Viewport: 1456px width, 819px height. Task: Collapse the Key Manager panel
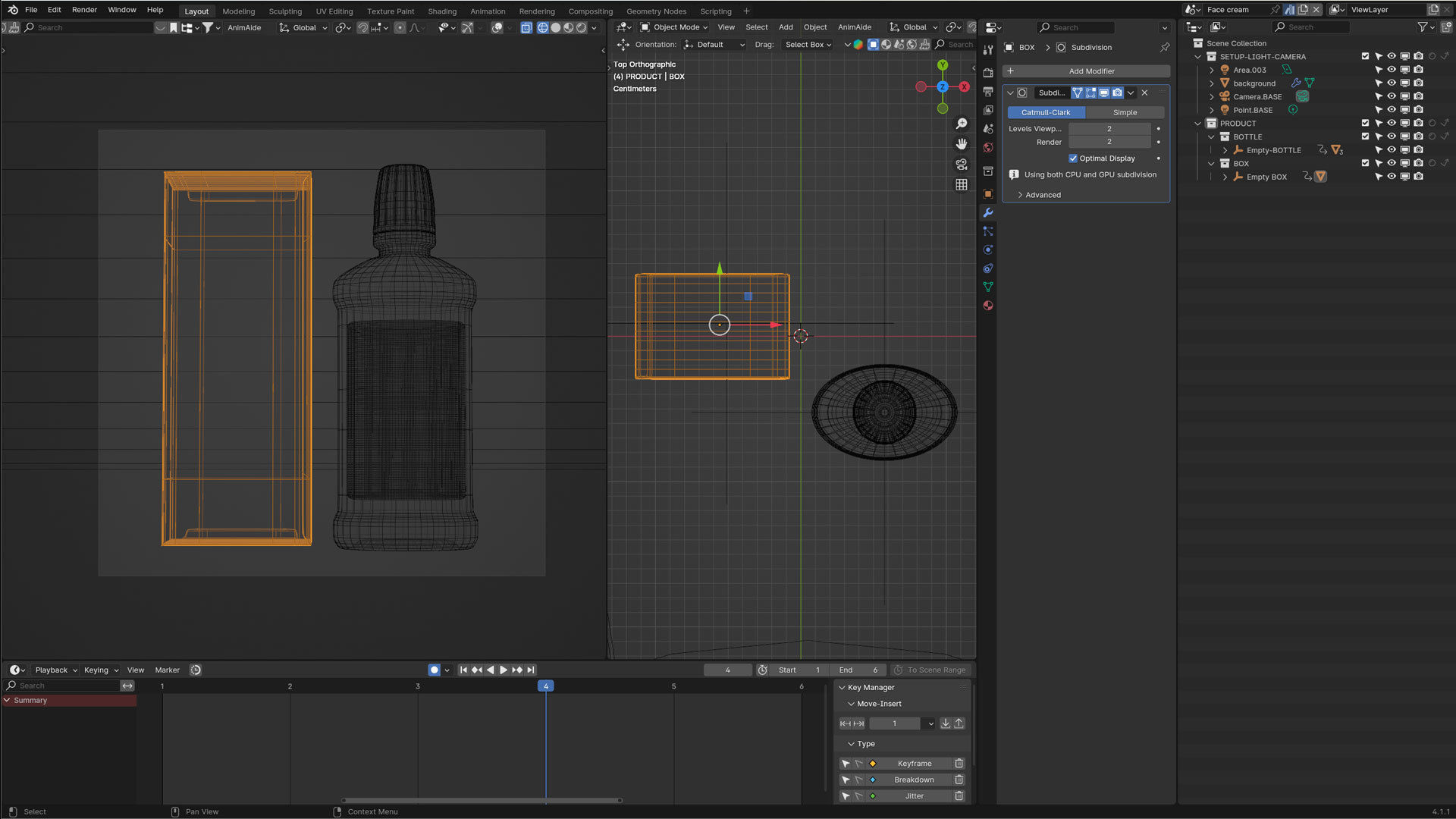(842, 688)
